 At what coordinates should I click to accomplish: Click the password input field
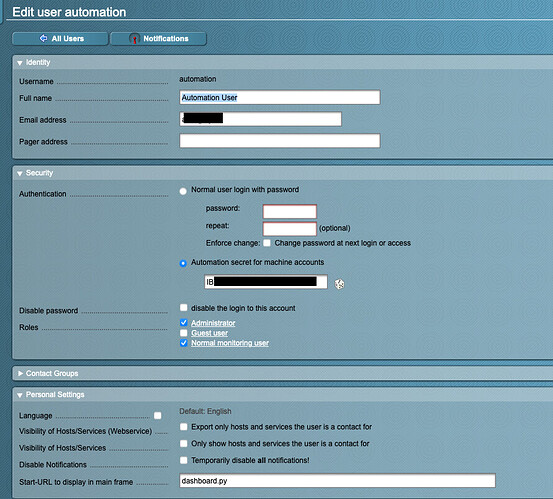click(290, 212)
